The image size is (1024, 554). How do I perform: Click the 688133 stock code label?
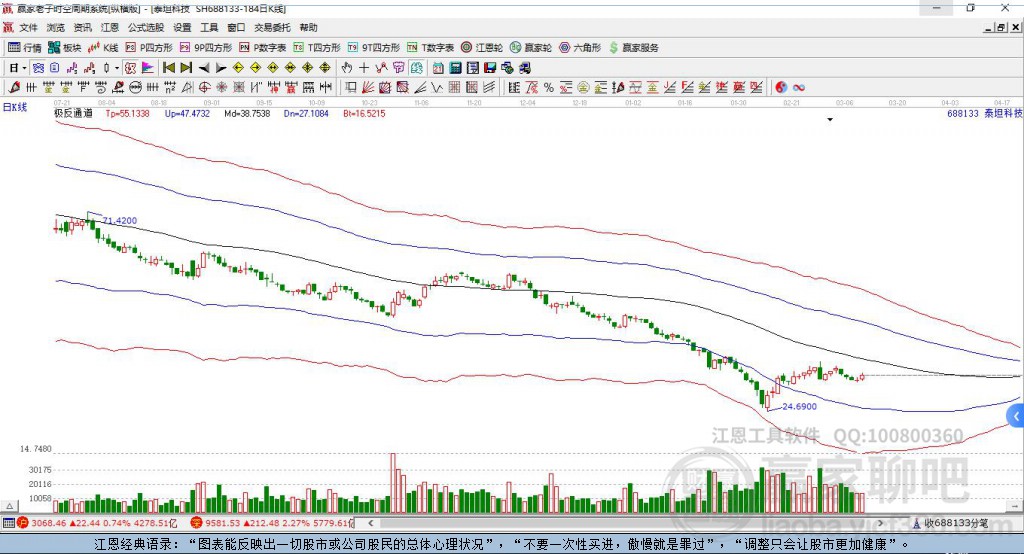click(x=963, y=113)
